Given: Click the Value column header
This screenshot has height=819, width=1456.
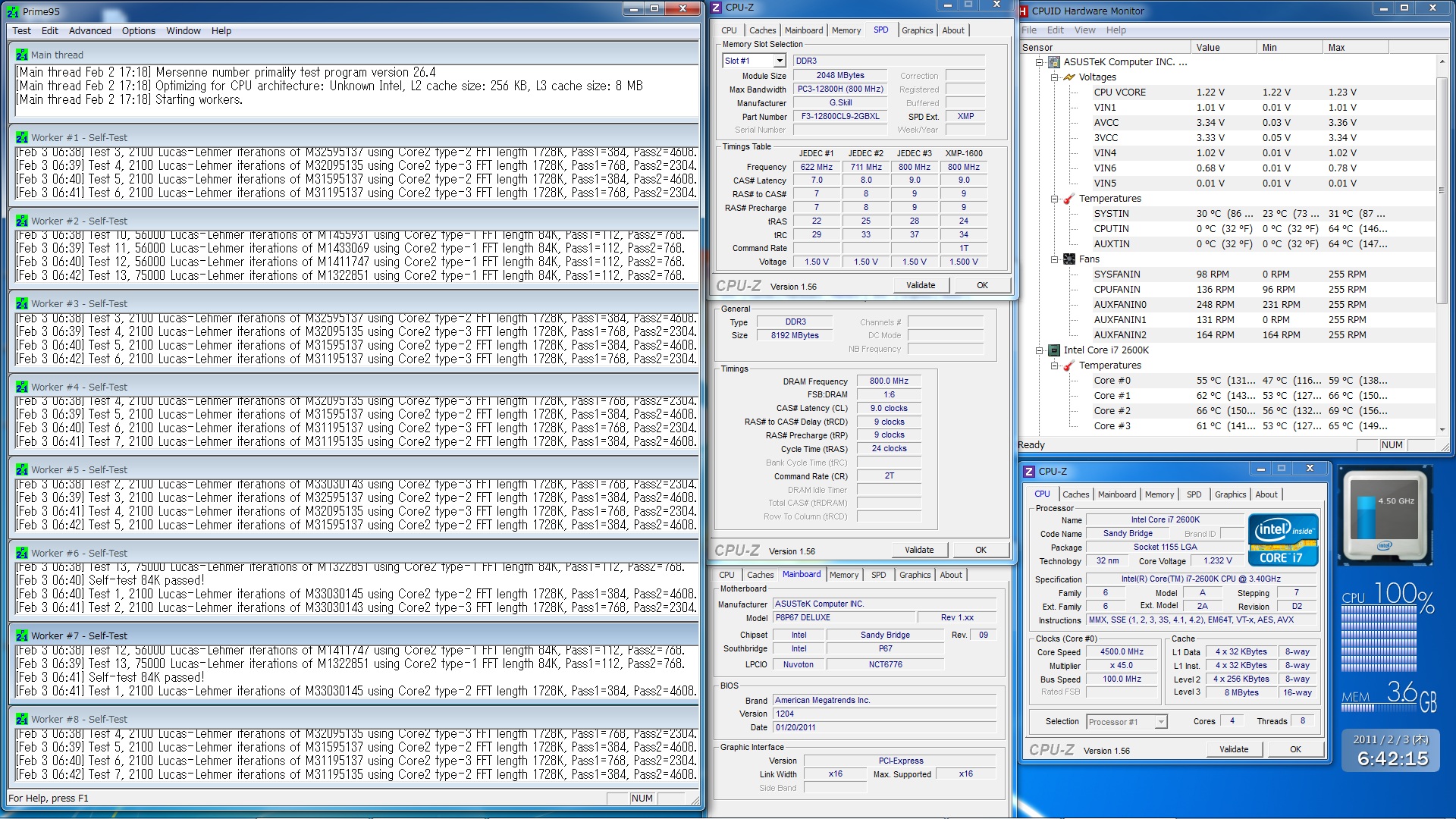Looking at the screenshot, I should pos(1224,47).
